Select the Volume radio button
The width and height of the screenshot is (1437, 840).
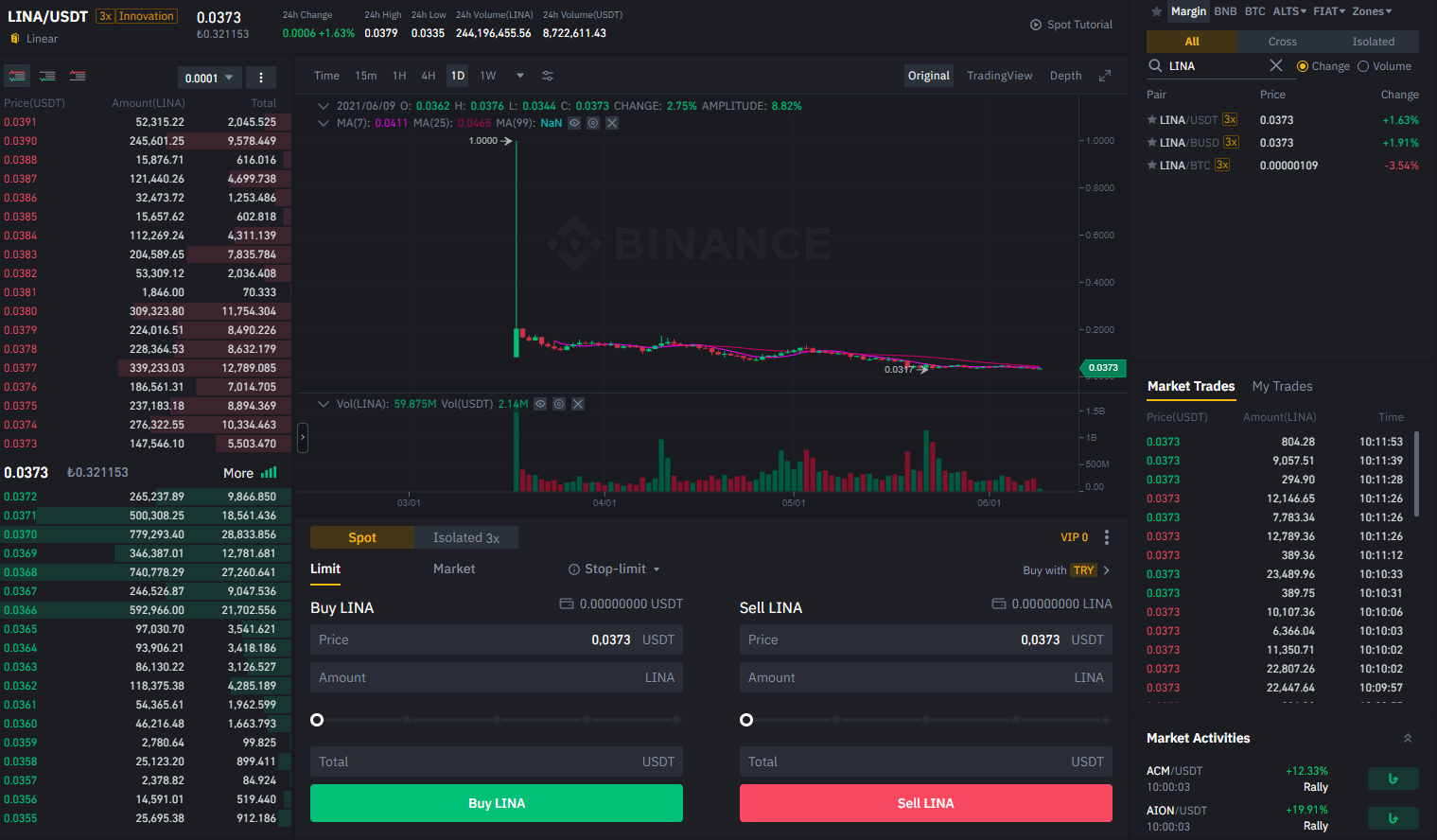[x=1363, y=66]
